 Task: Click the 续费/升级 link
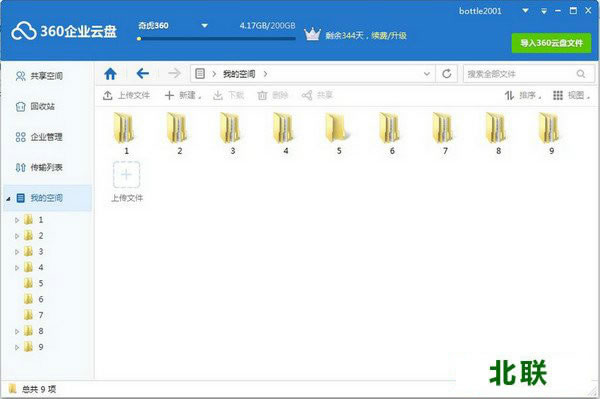tap(389, 36)
